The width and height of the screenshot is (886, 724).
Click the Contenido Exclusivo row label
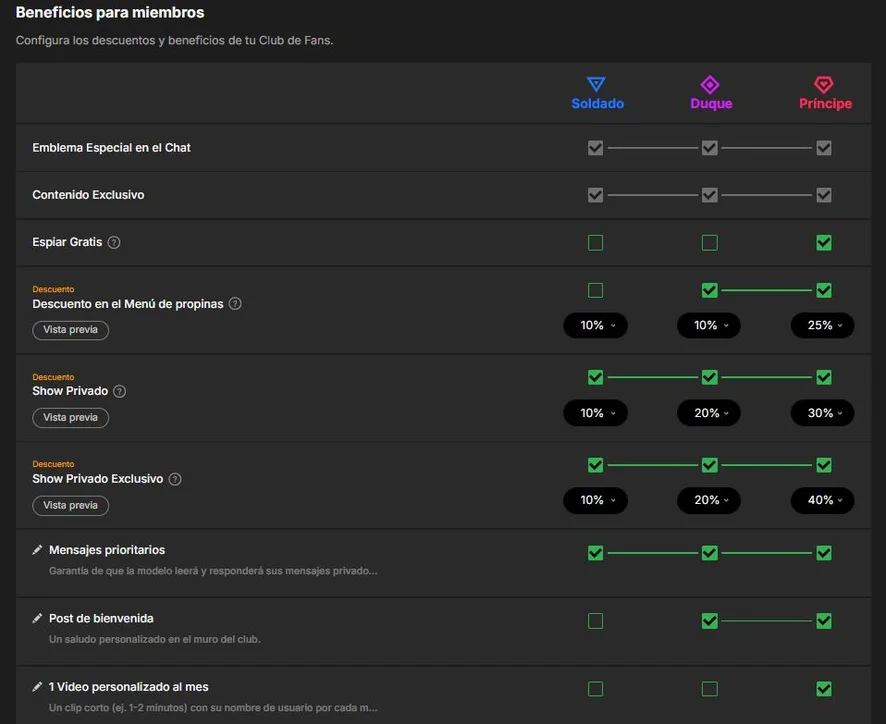click(x=88, y=195)
